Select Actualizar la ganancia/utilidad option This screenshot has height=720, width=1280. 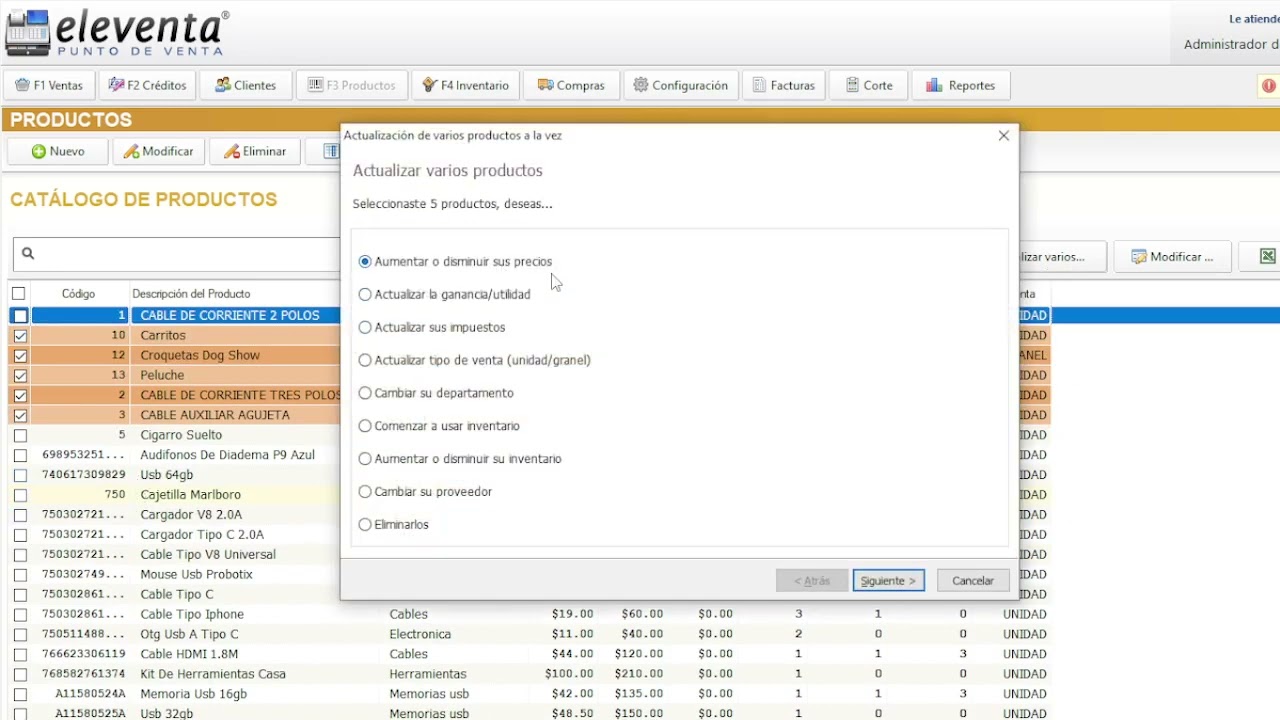444,295
